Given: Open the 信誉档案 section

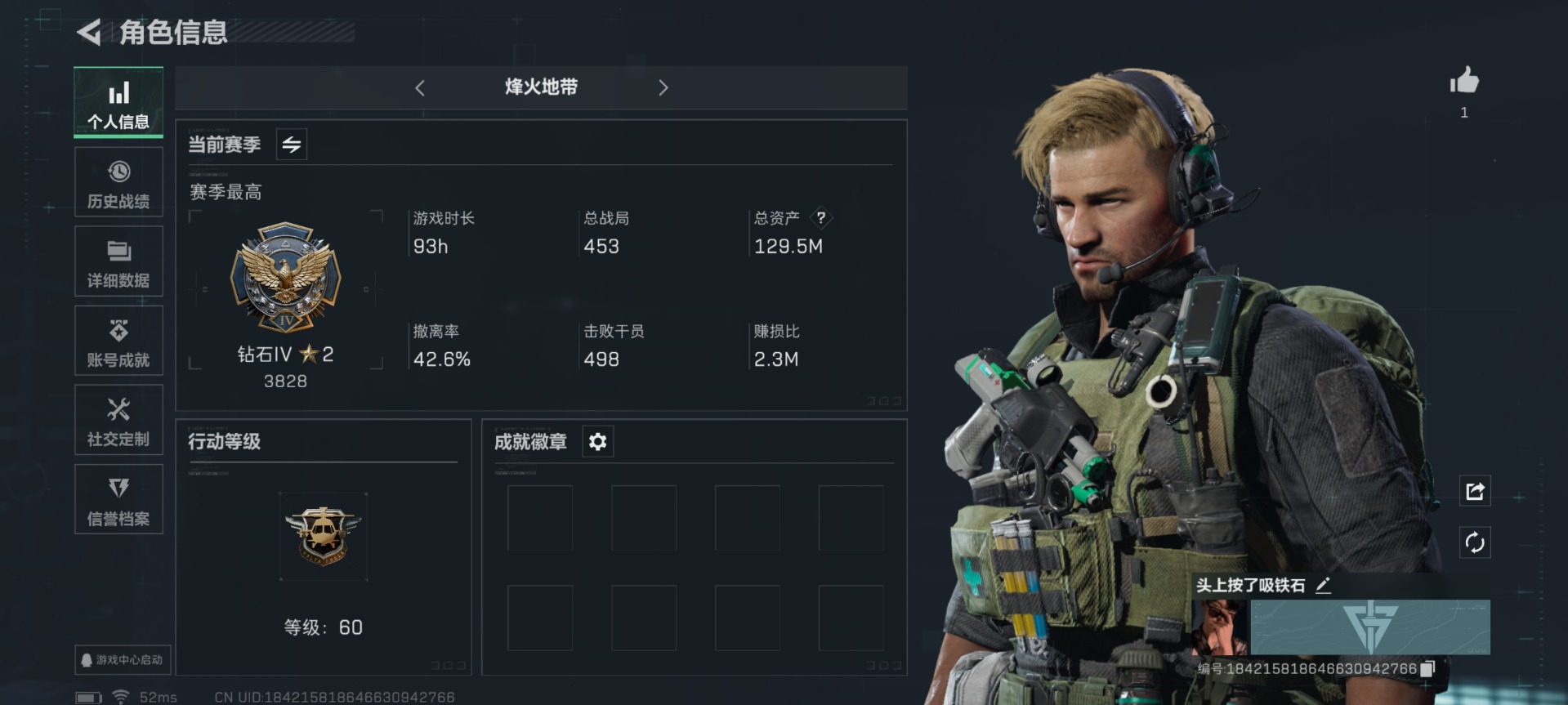Looking at the screenshot, I should 118,499.
